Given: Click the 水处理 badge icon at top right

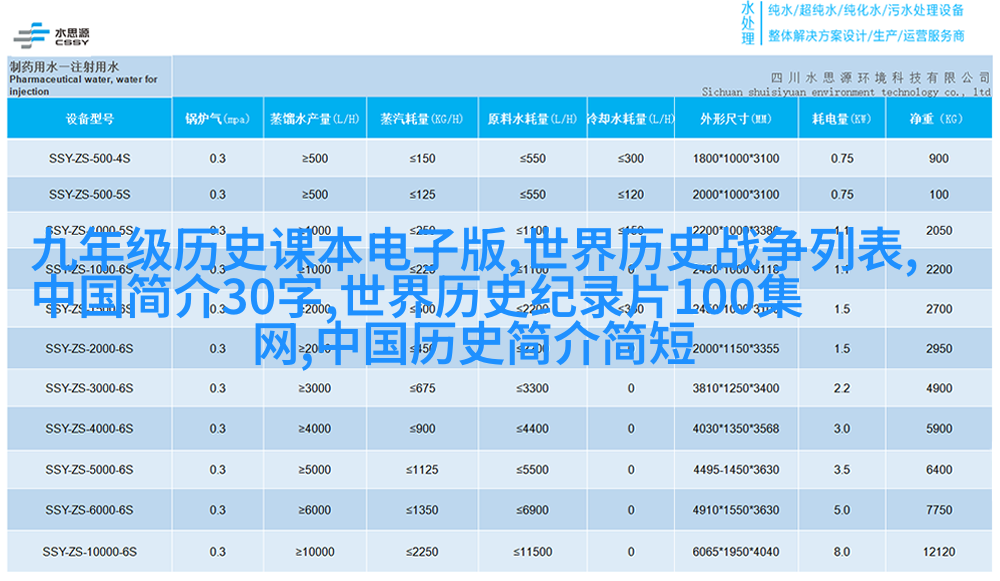Looking at the screenshot, I should click(748, 22).
